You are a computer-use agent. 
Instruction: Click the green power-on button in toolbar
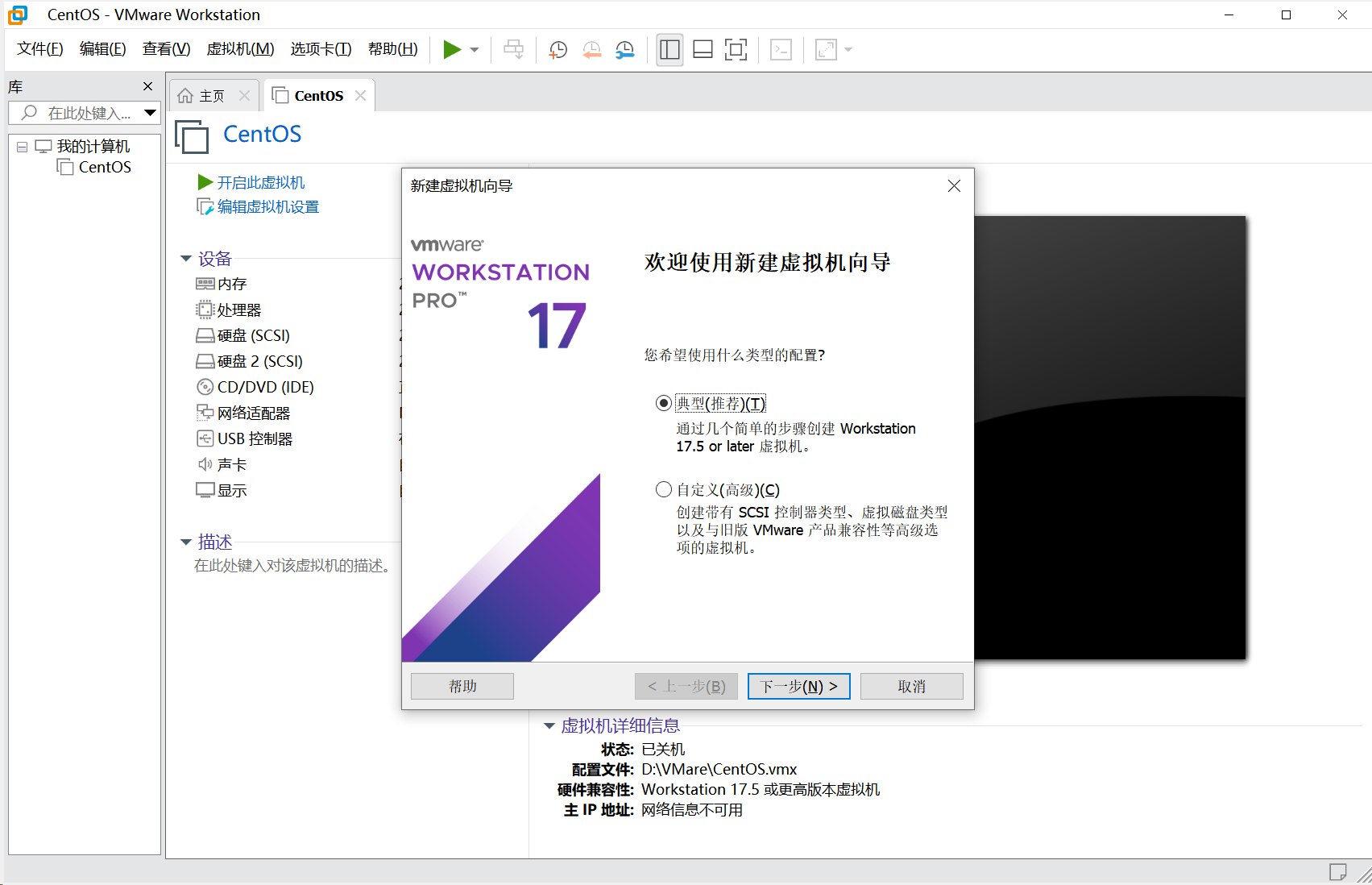click(x=451, y=49)
